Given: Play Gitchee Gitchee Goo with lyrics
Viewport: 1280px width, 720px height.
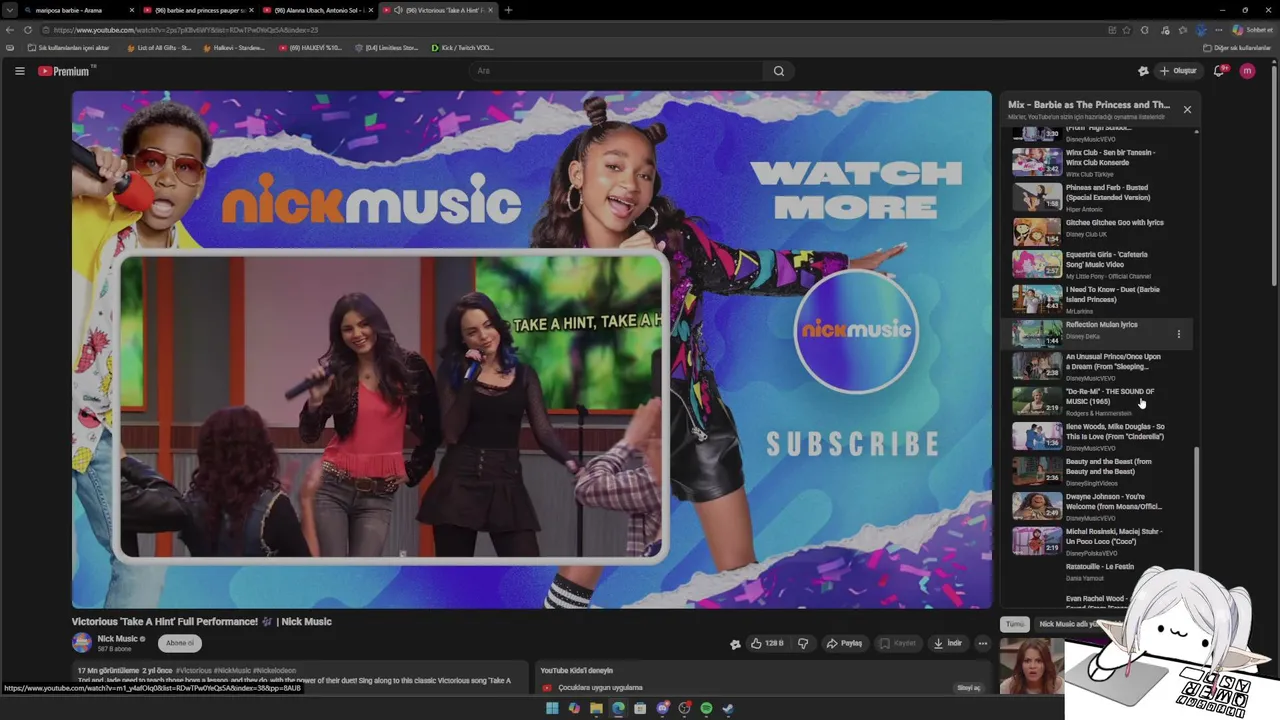Looking at the screenshot, I should (x=1095, y=232).
